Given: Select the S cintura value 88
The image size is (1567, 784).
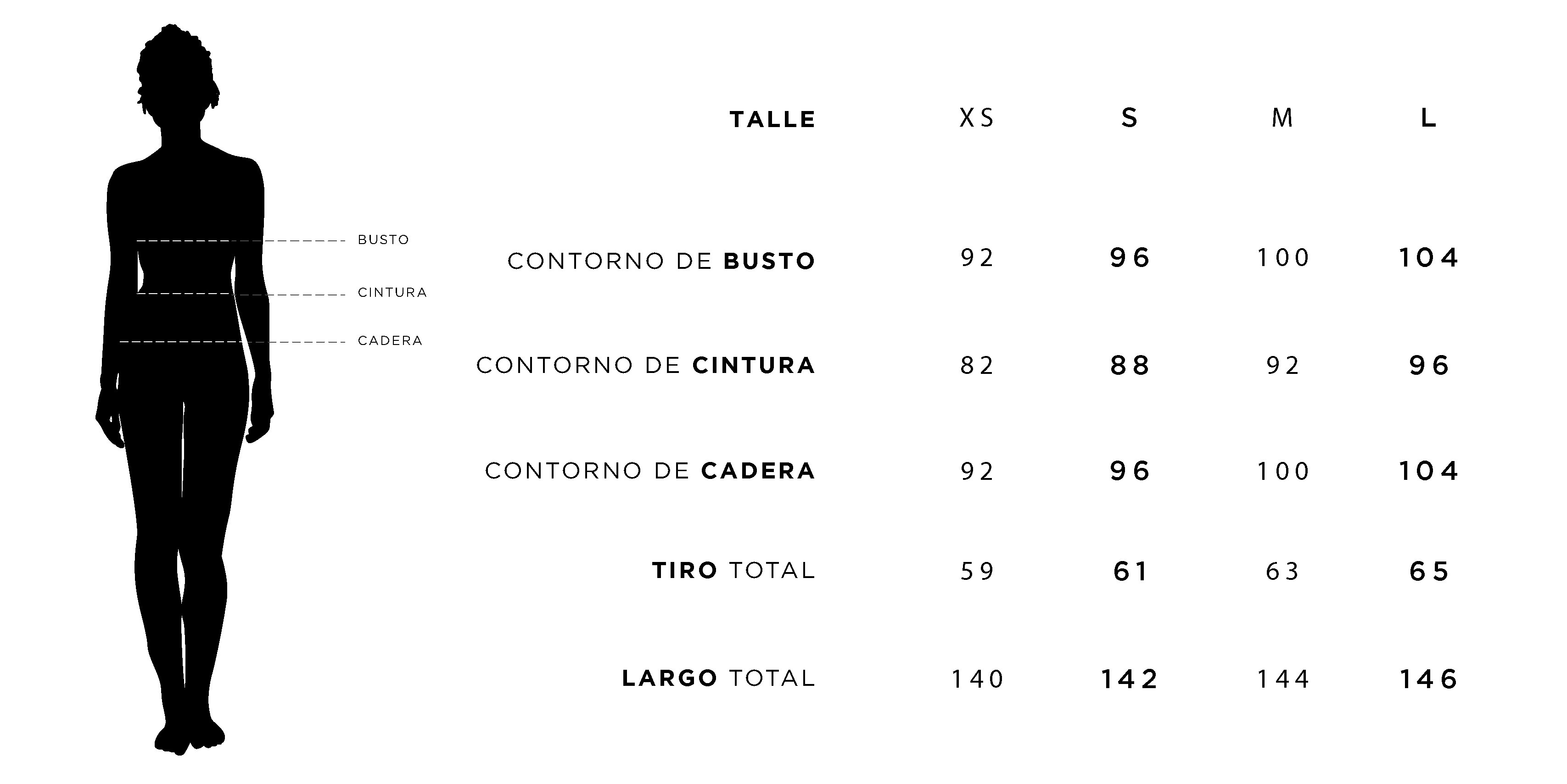Looking at the screenshot, I should click(x=1130, y=365).
